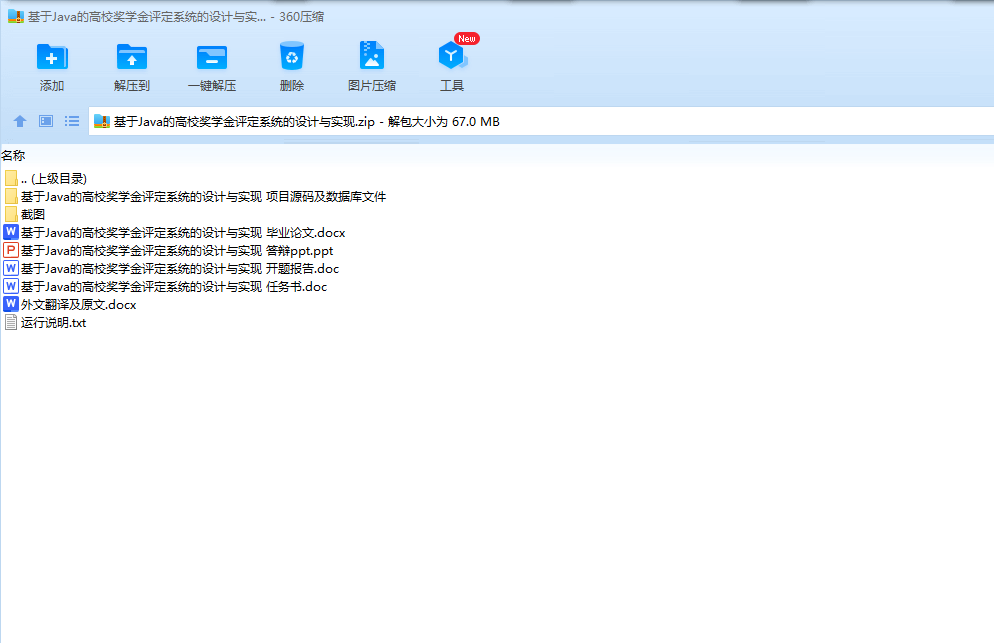Viewport: 994px width, 643px height.
Task: Click the New badge on 工具 icon
Action: coord(467,39)
